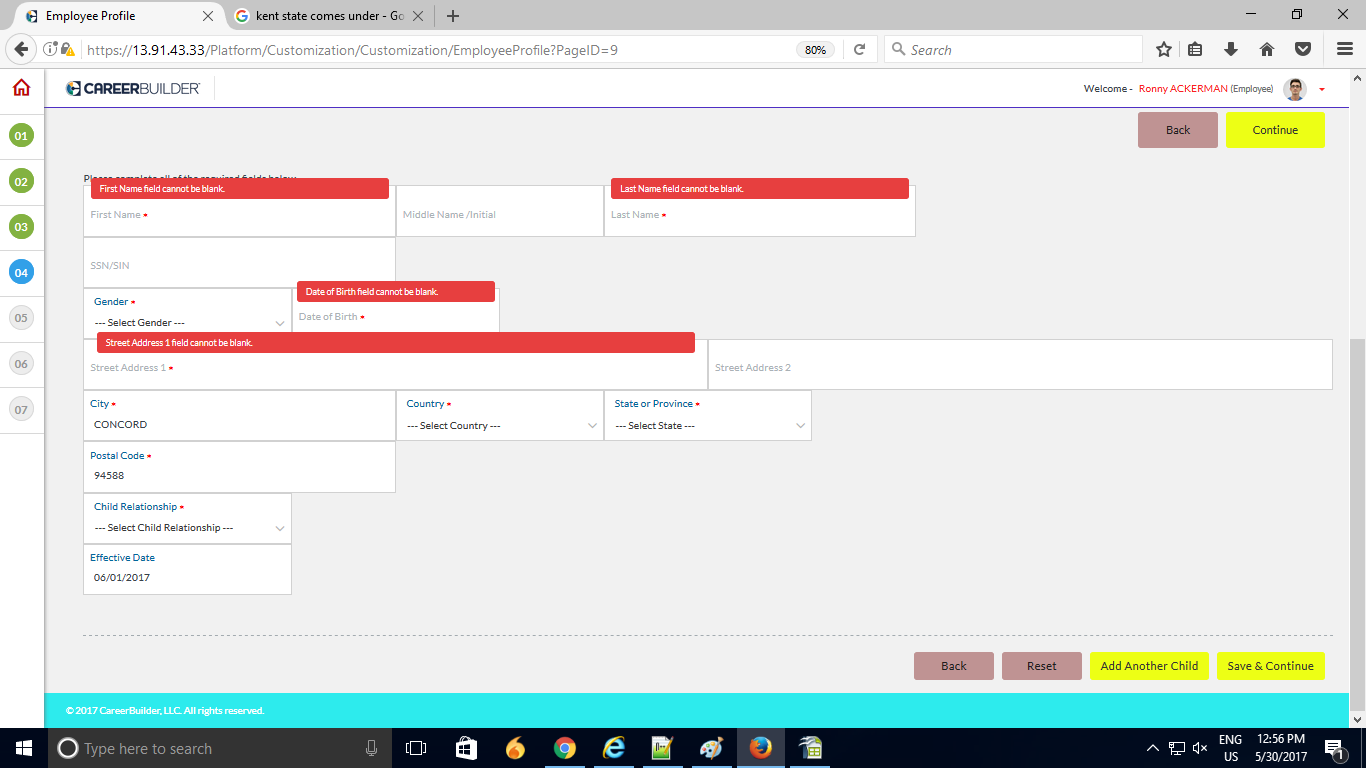Click the user profile avatar picture
Viewport: 1366px width, 768px height.
coord(1296,89)
